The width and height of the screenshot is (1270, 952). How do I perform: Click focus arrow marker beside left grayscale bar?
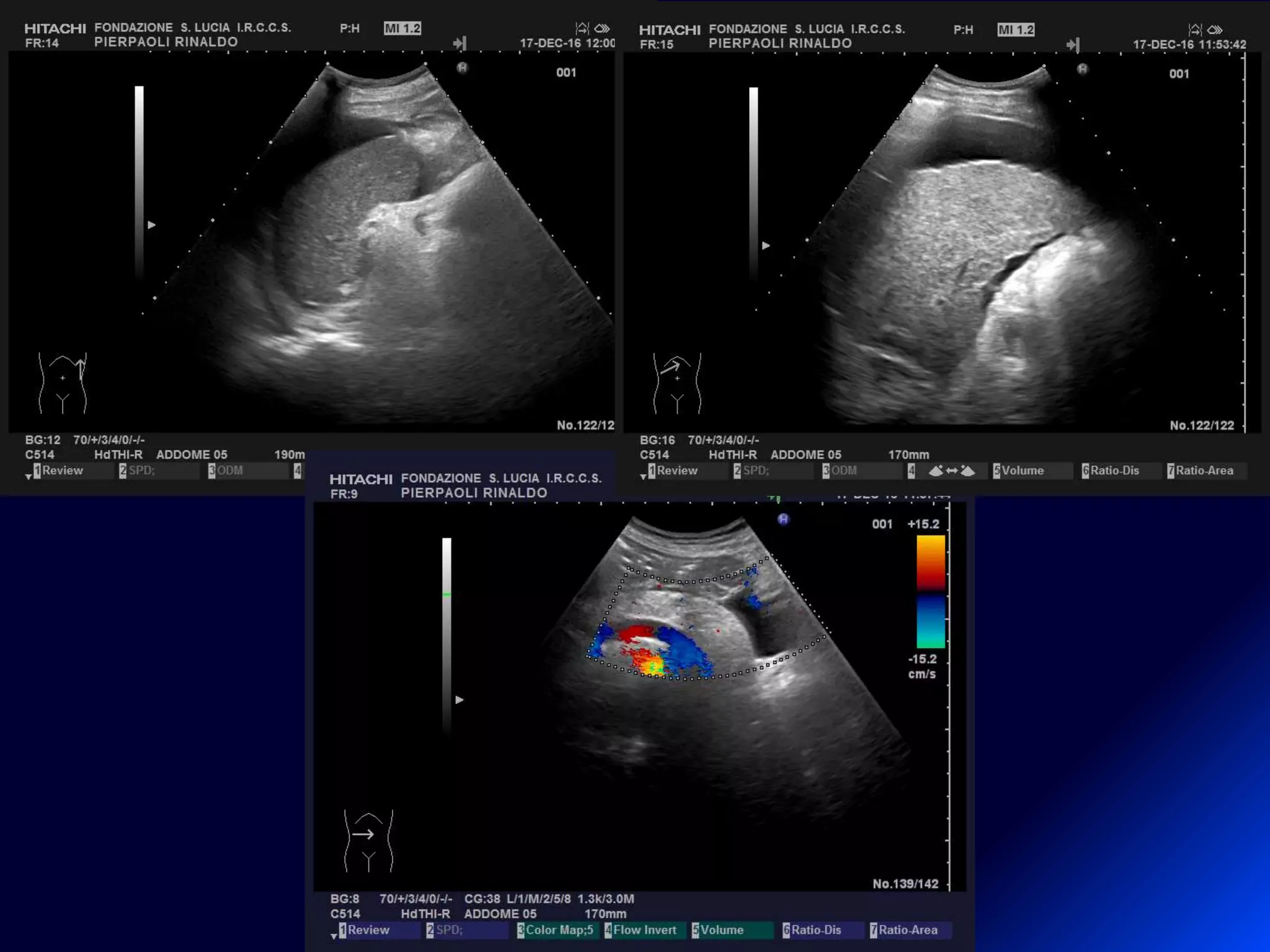(x=152, y=225)
